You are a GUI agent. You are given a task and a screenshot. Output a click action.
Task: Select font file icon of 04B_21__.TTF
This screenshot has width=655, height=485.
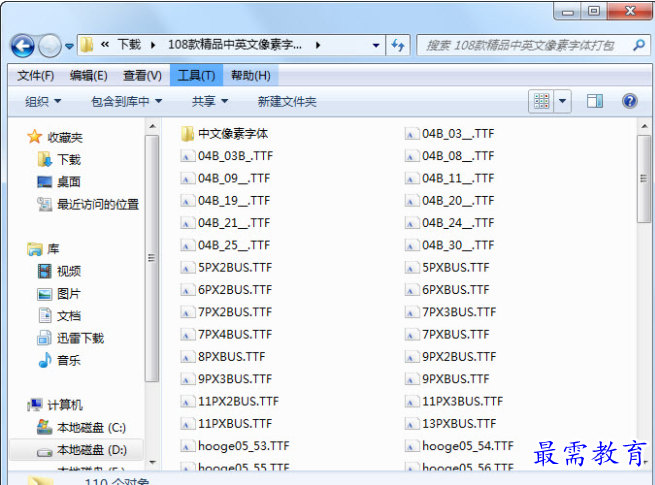[x=188, y=223]
